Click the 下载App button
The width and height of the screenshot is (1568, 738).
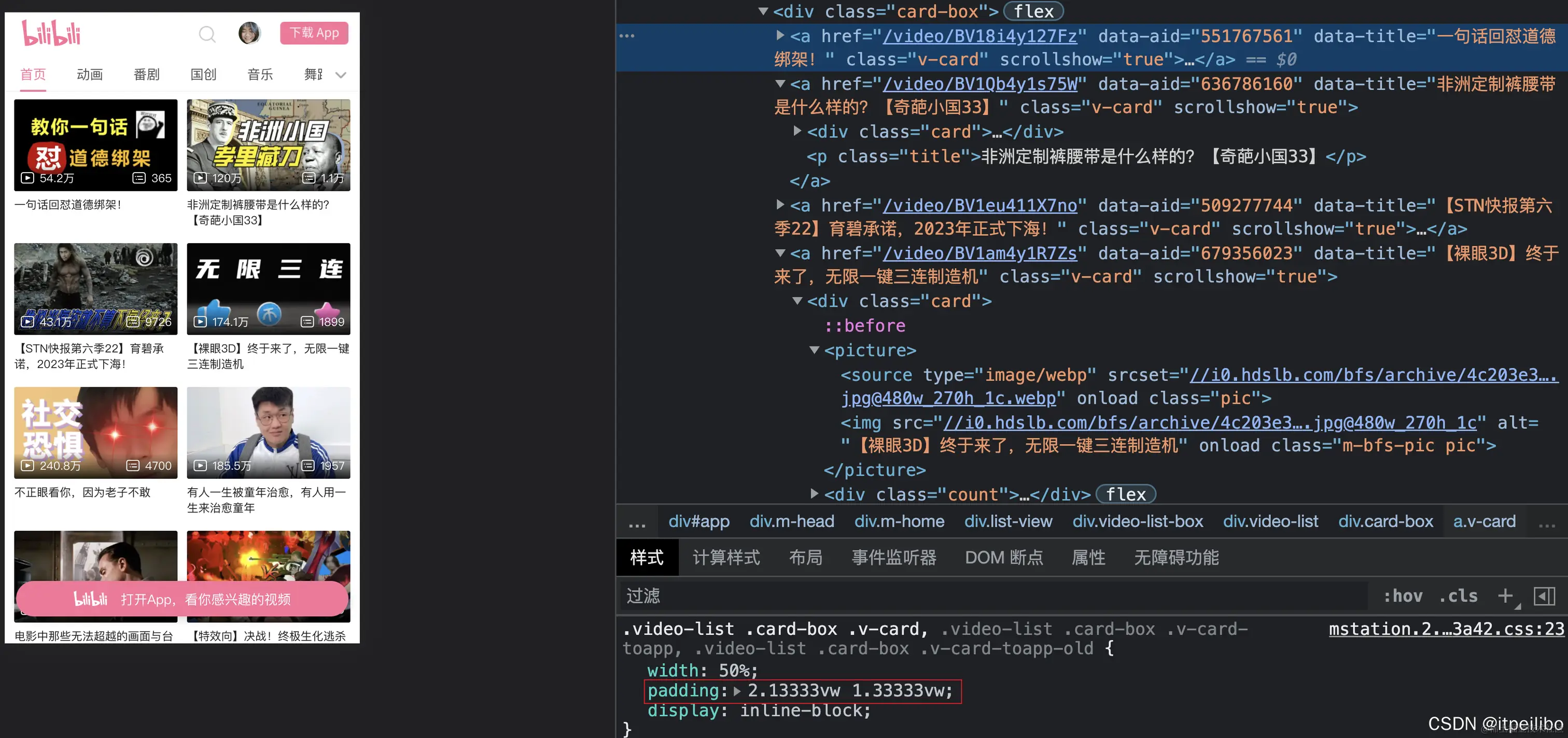314,33
